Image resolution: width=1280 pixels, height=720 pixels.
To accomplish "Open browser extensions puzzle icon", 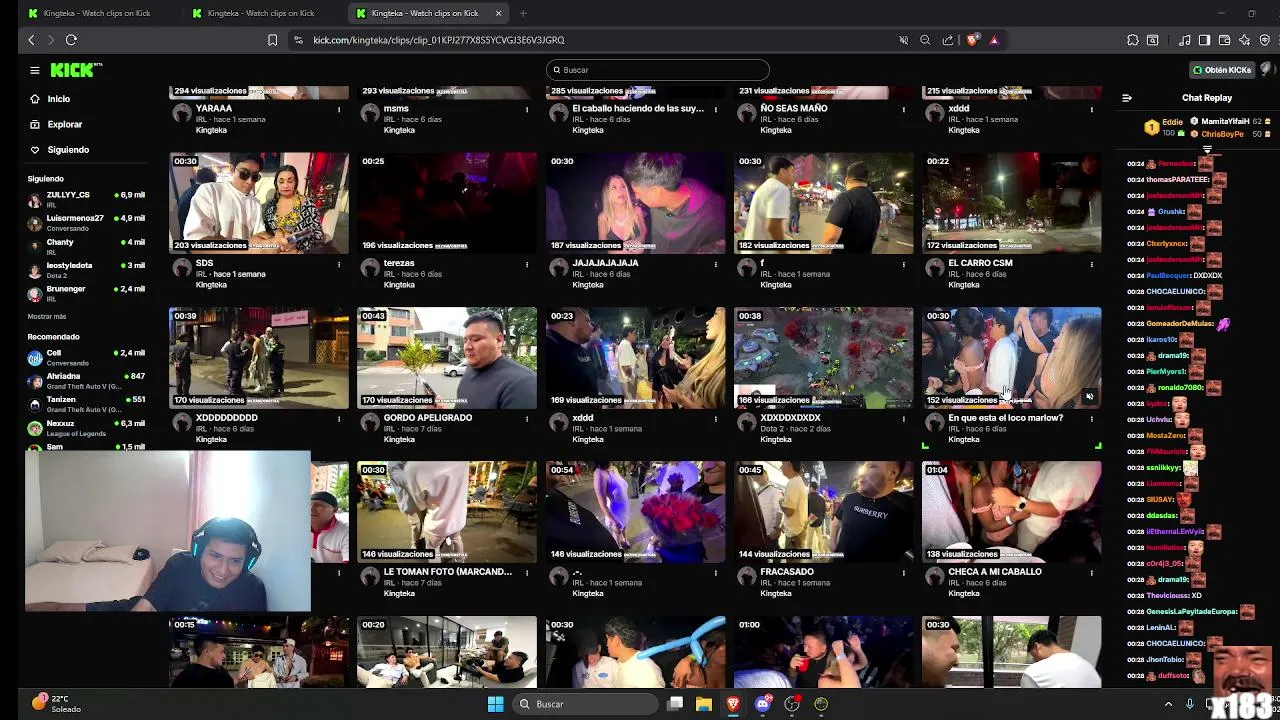I will tap(1132, 40).
